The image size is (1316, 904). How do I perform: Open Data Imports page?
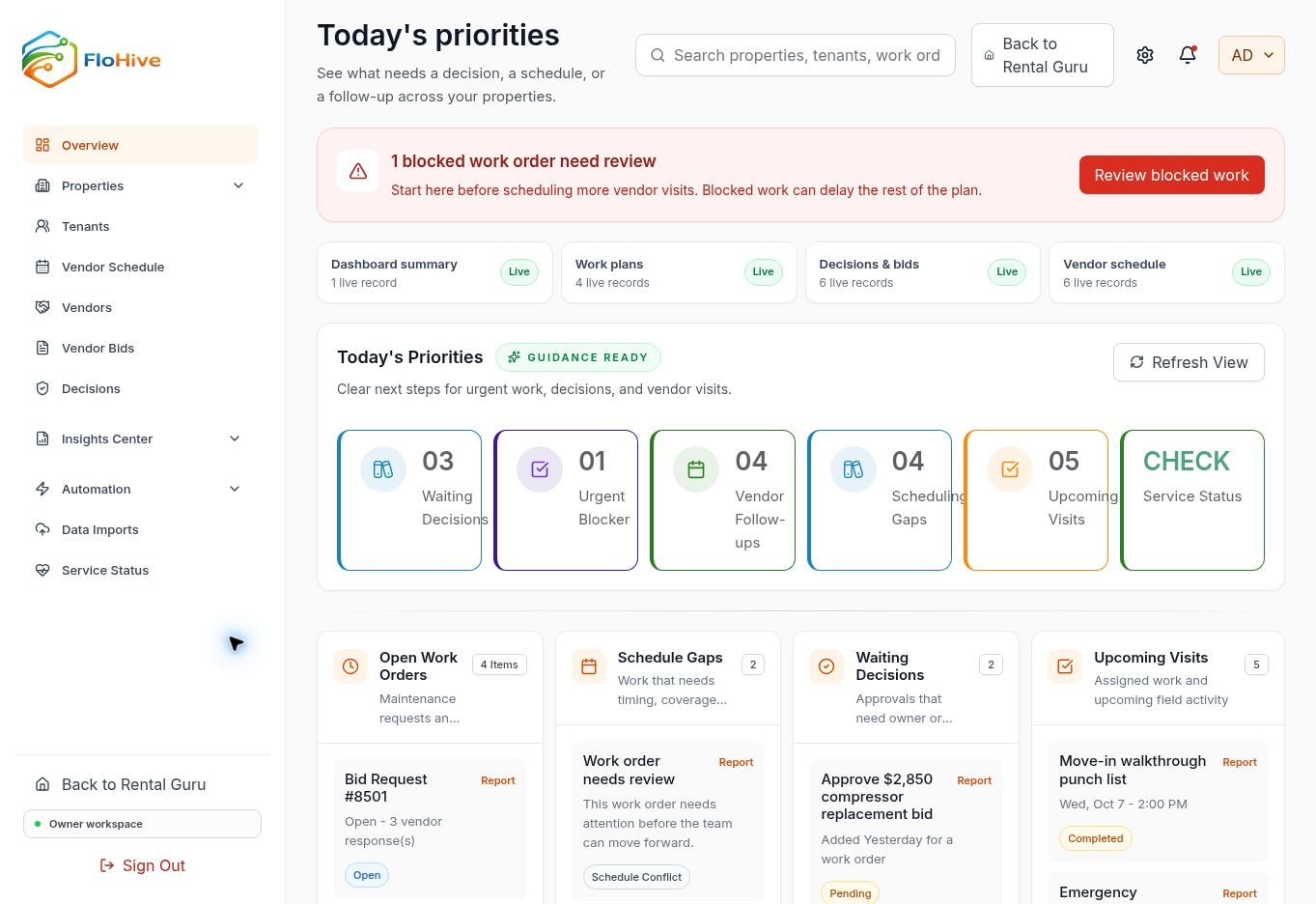tap(141, 529)
